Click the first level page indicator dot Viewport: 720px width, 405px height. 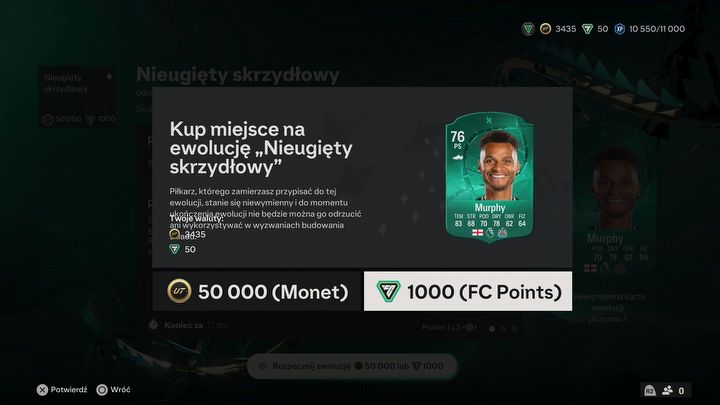point(492,329)
